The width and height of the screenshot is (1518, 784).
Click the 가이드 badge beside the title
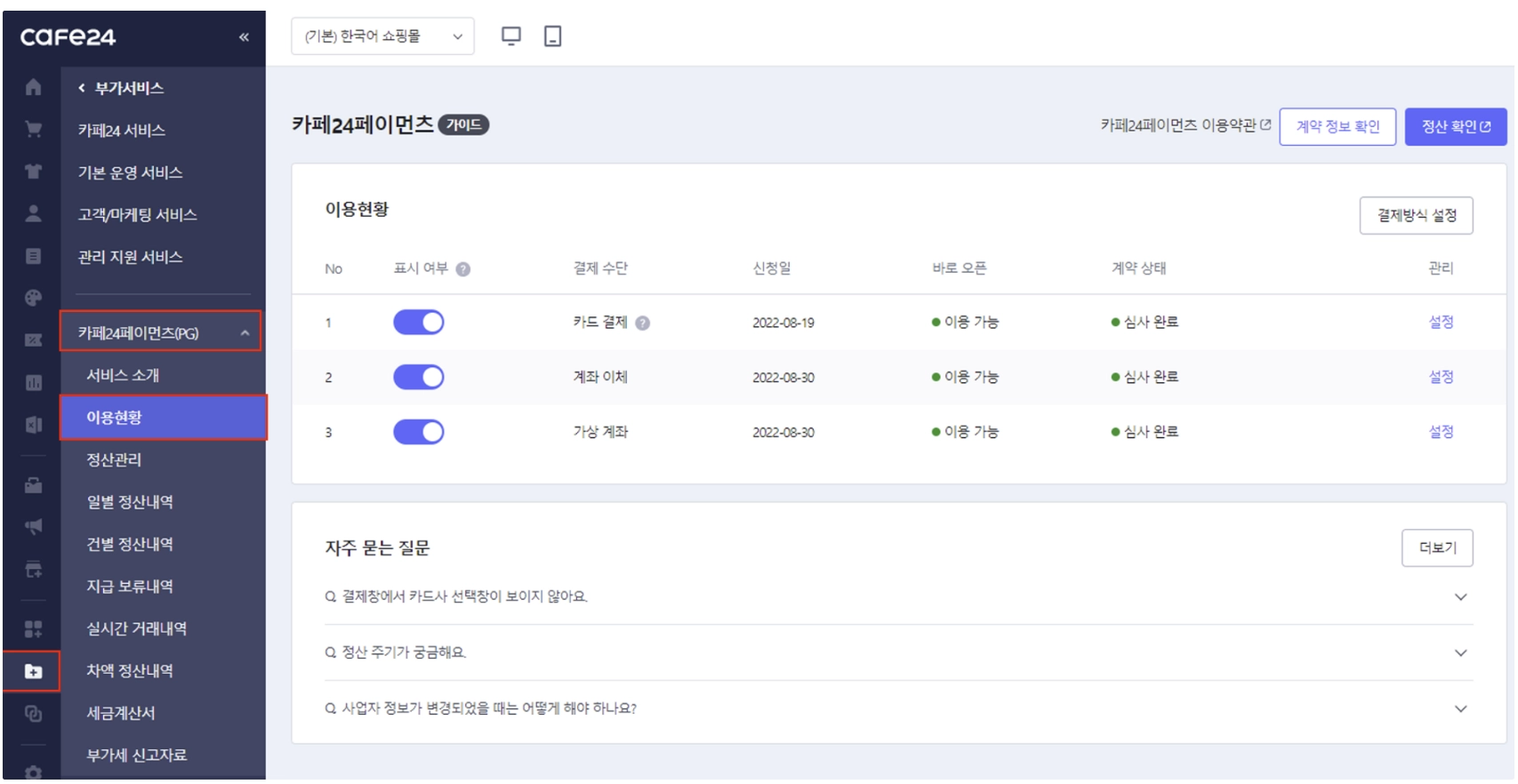click(463, 125)
